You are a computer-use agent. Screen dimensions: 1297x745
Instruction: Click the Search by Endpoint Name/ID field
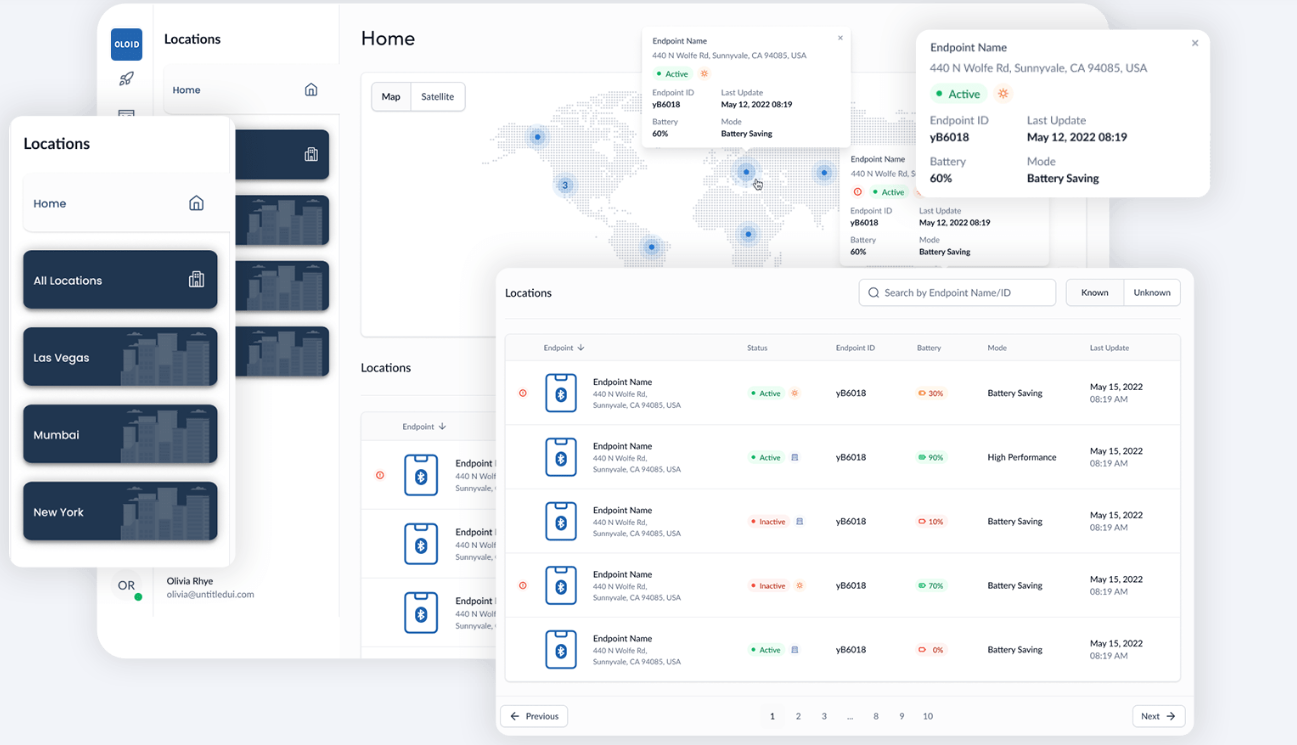(957, 293)
